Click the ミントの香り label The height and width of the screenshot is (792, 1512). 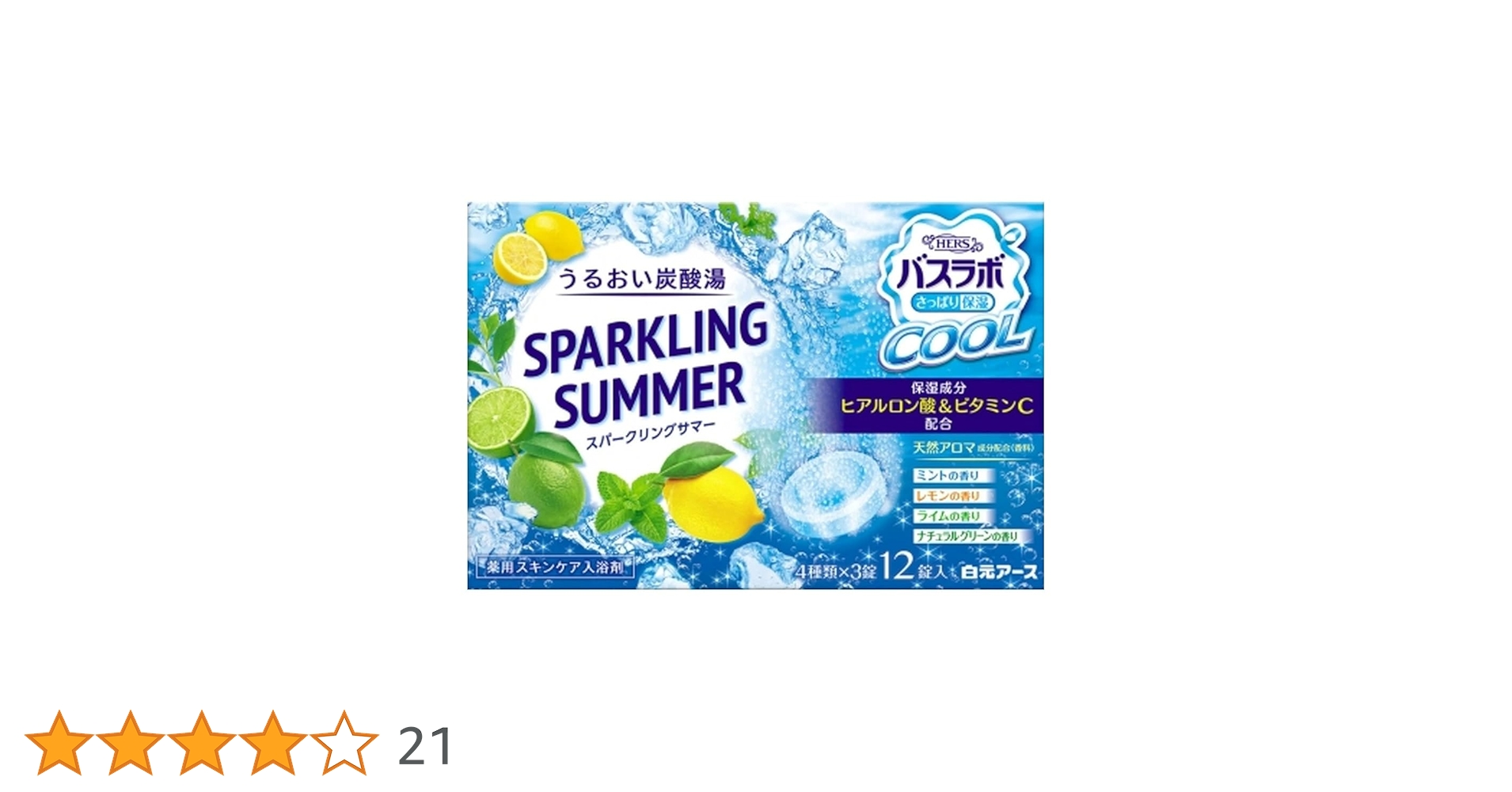pyautogui.click(x=948, y=475)
